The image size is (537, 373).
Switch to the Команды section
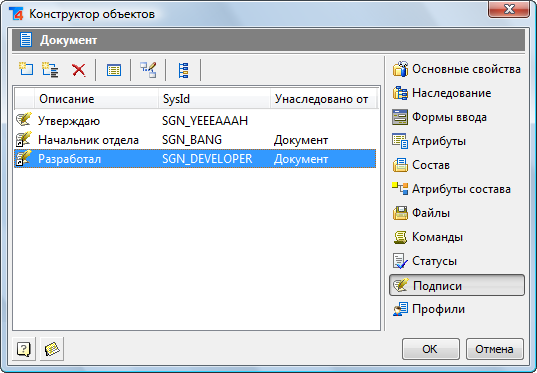[428, 237]
